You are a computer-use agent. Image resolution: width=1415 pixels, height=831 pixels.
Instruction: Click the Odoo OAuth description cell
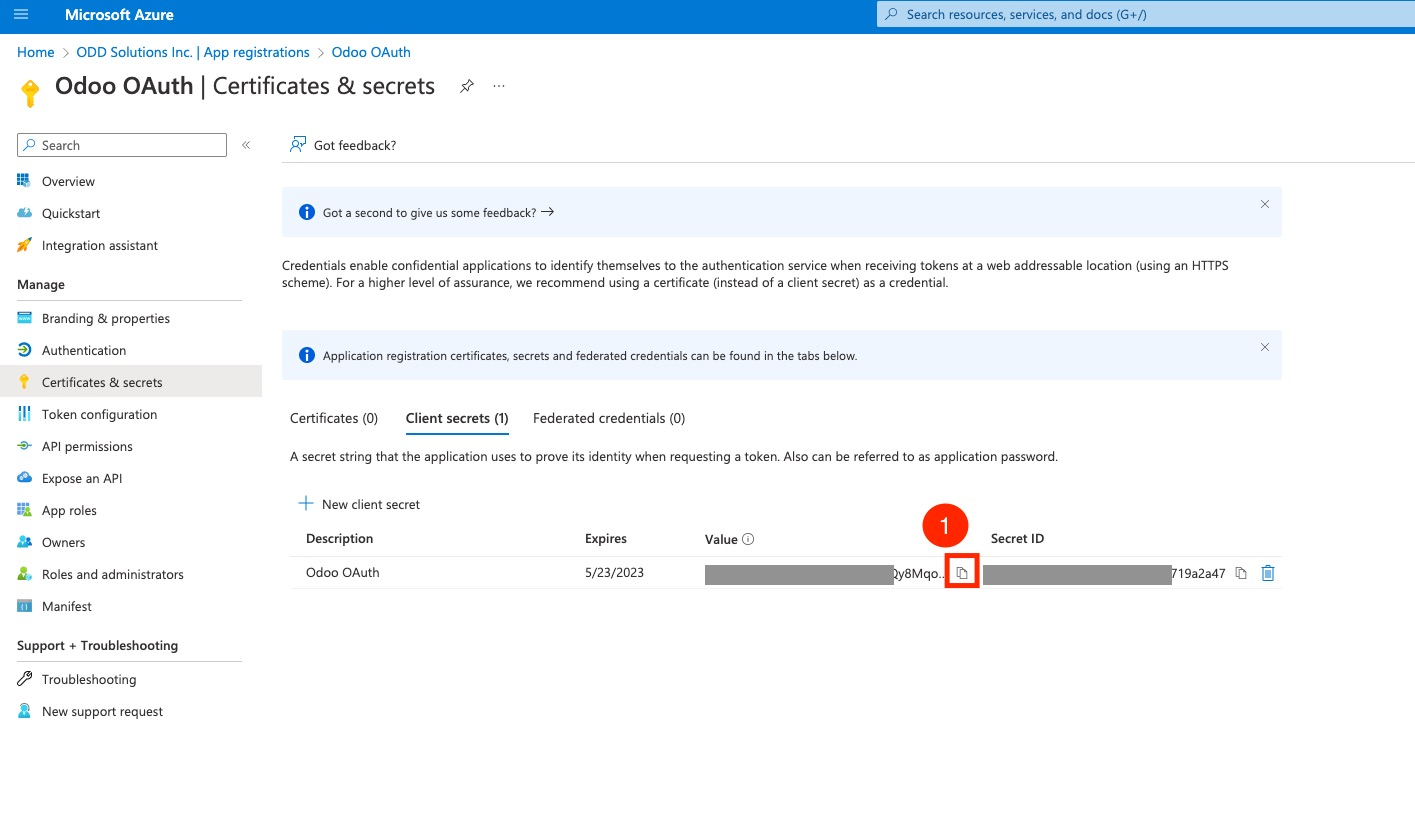click(x=343, y=573)
